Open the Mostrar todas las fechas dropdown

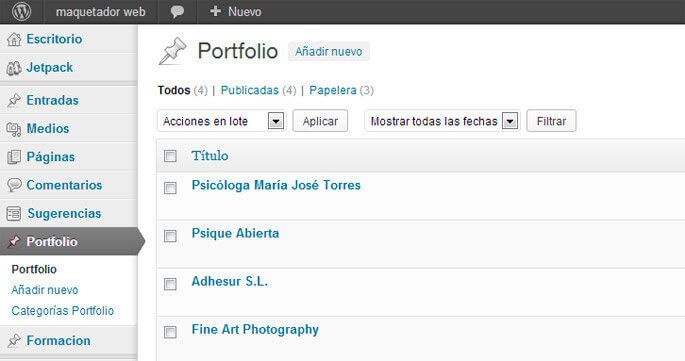click(442, 121)
